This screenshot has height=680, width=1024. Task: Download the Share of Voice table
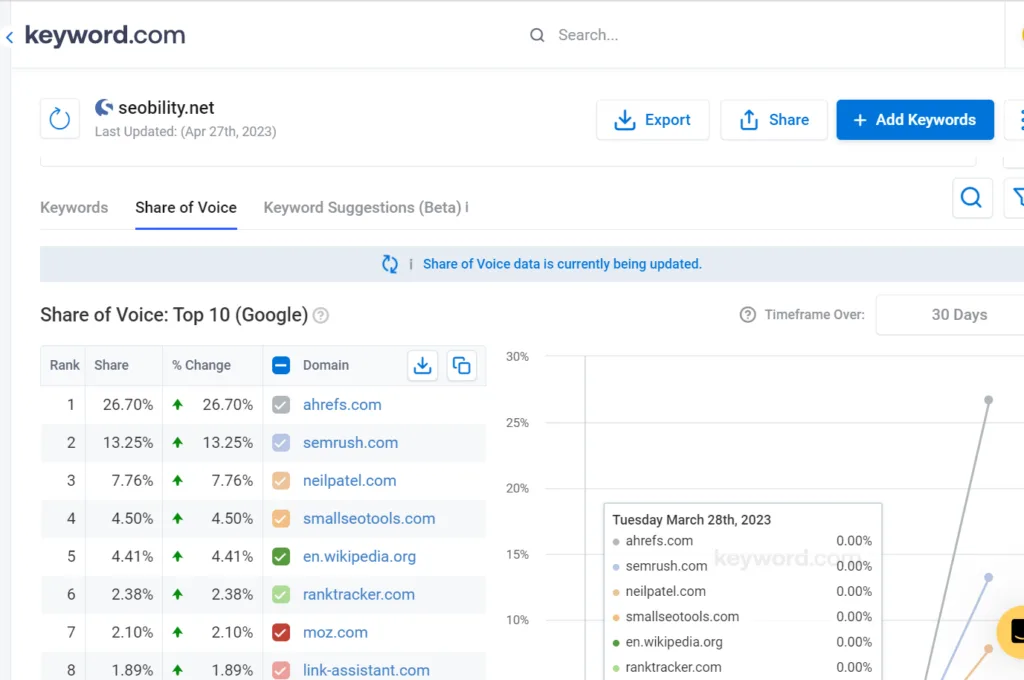click(x=422, y=365)
